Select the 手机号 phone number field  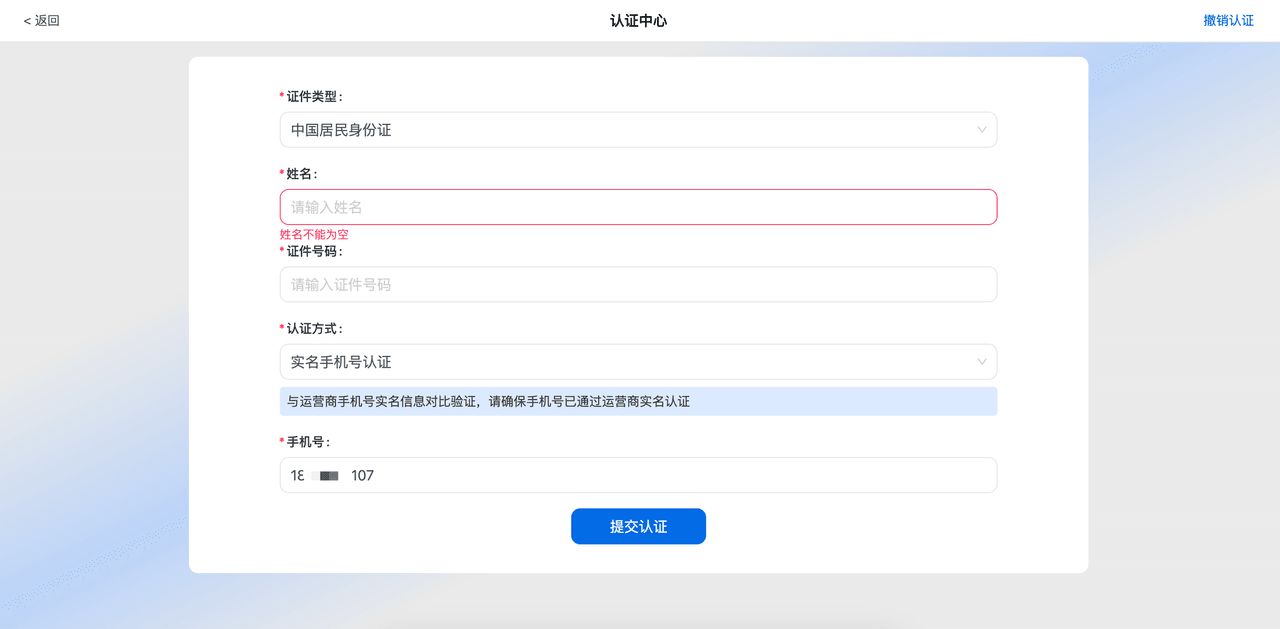pos(638,475)
